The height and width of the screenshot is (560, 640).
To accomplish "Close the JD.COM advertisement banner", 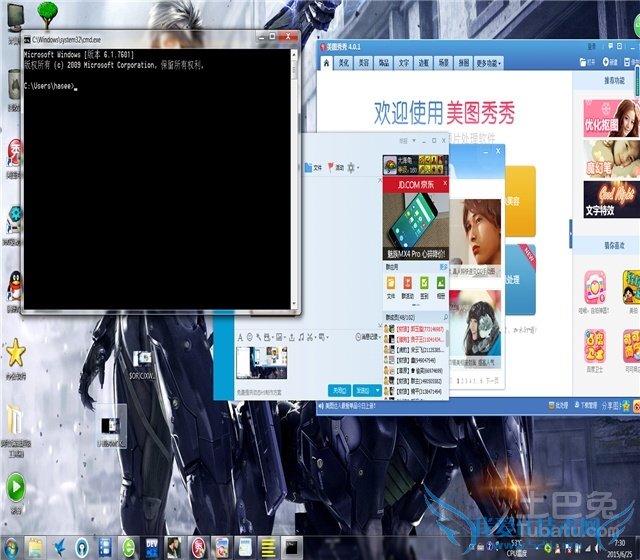I will 445,184.
